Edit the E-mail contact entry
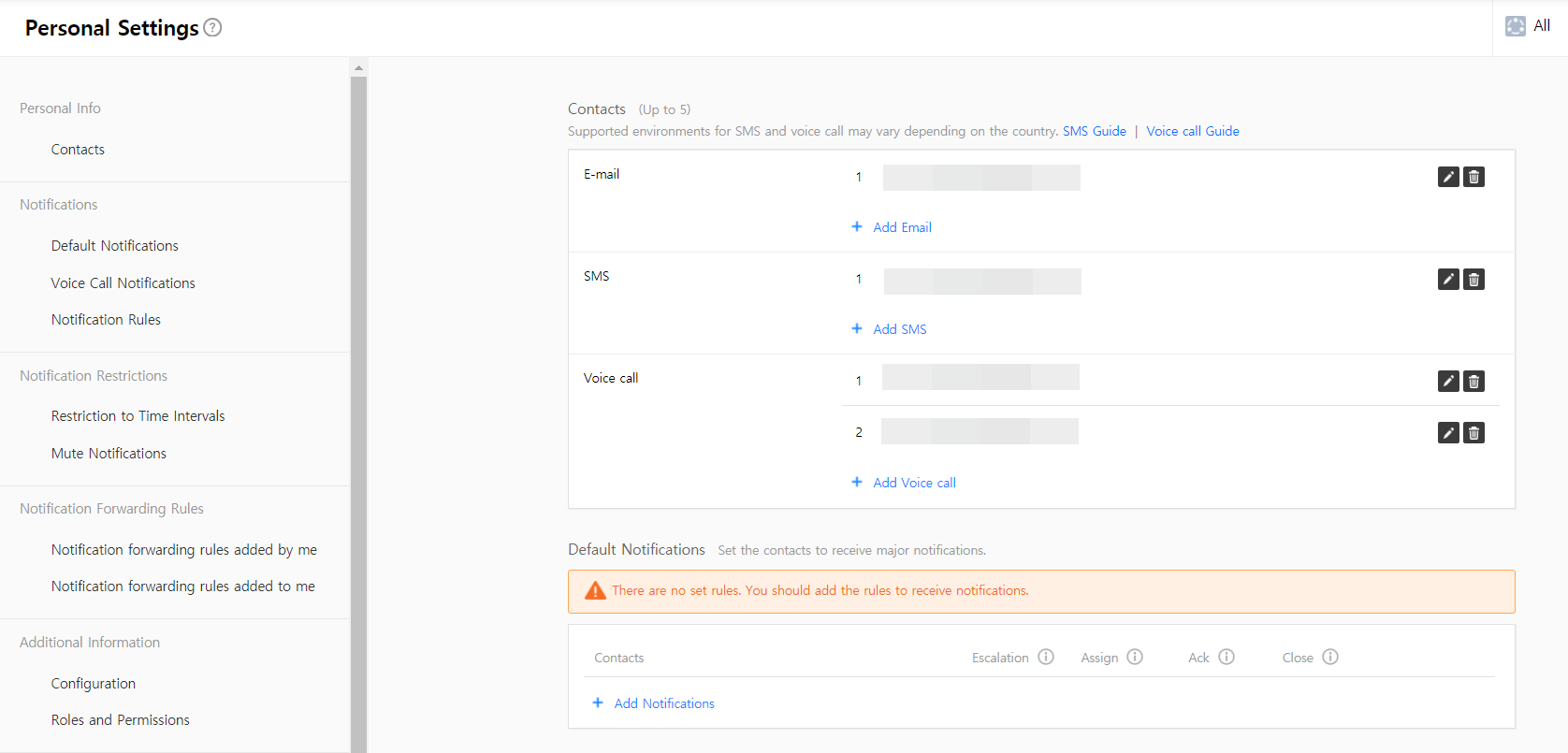1568x753 pixels. tap(1447, 177)
